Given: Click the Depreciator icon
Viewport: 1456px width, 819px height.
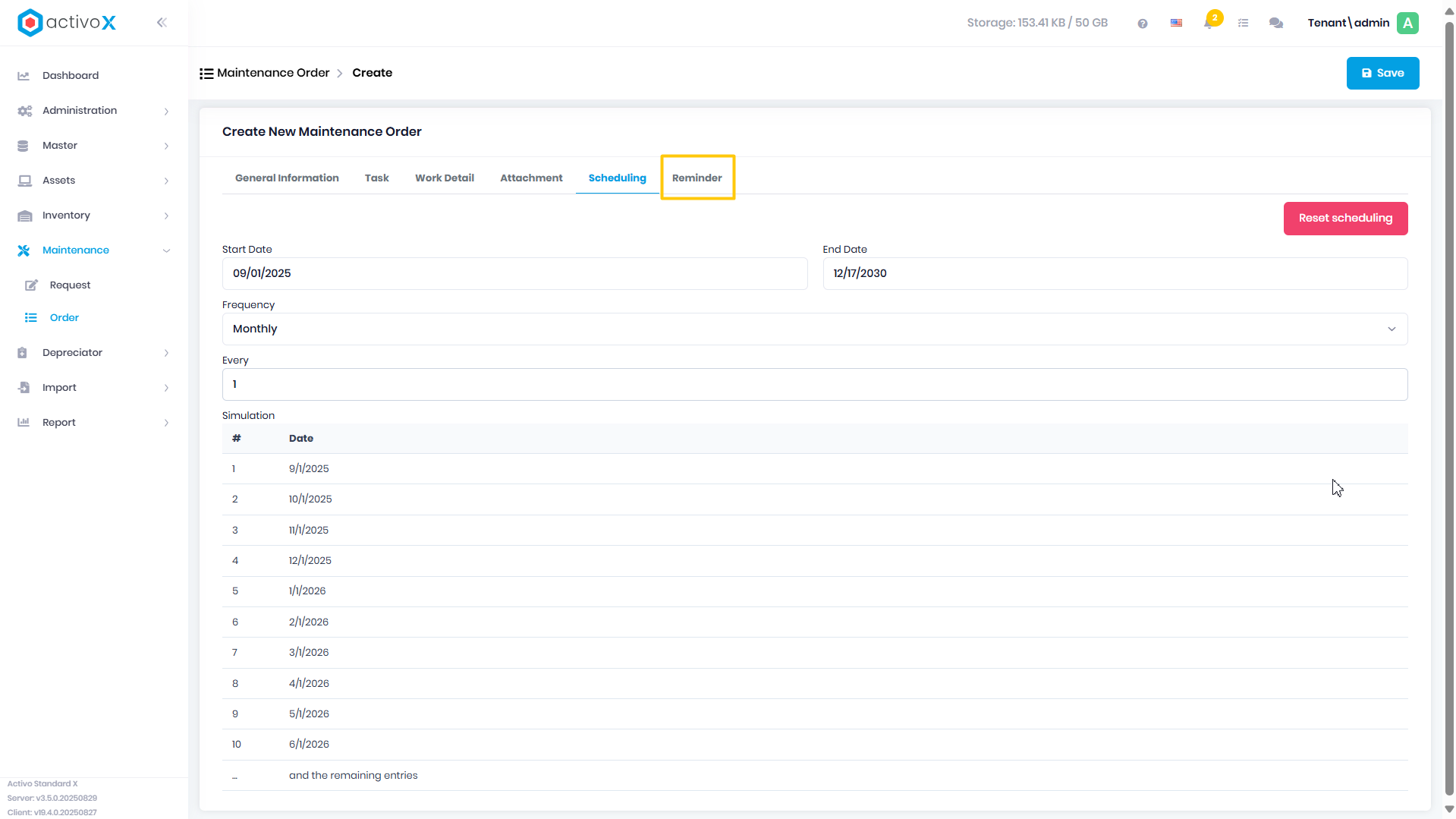Looking at the screenshot, I should pyautogui.click(x=23, y=353).
